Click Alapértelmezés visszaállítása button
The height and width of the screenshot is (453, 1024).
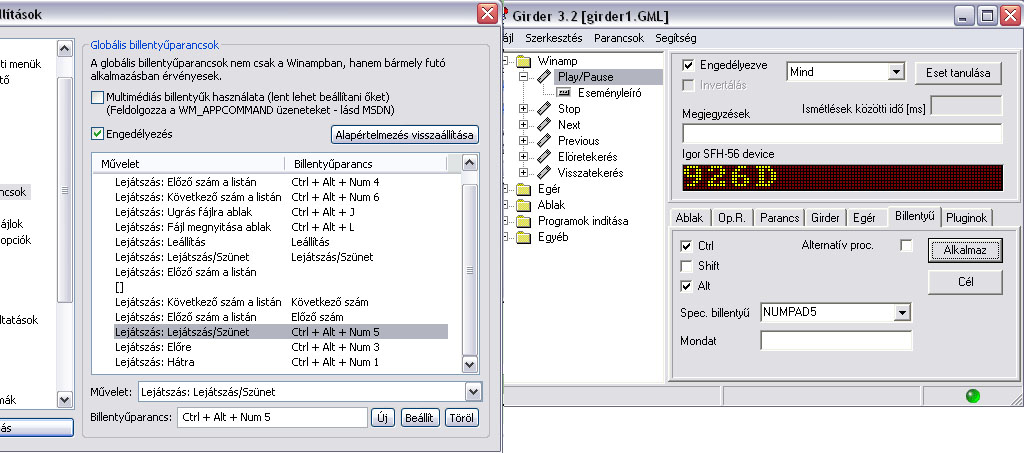point(405,136)
